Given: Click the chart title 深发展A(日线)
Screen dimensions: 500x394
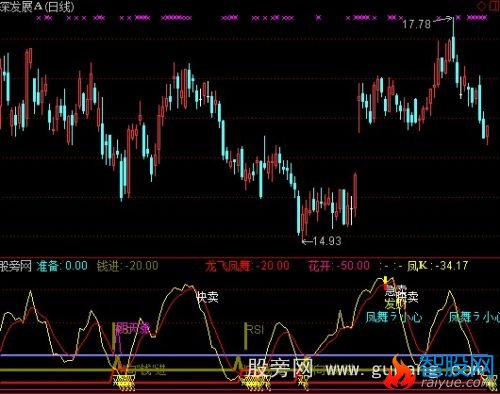Looking at the screenshot, I should tap(37, 7).
